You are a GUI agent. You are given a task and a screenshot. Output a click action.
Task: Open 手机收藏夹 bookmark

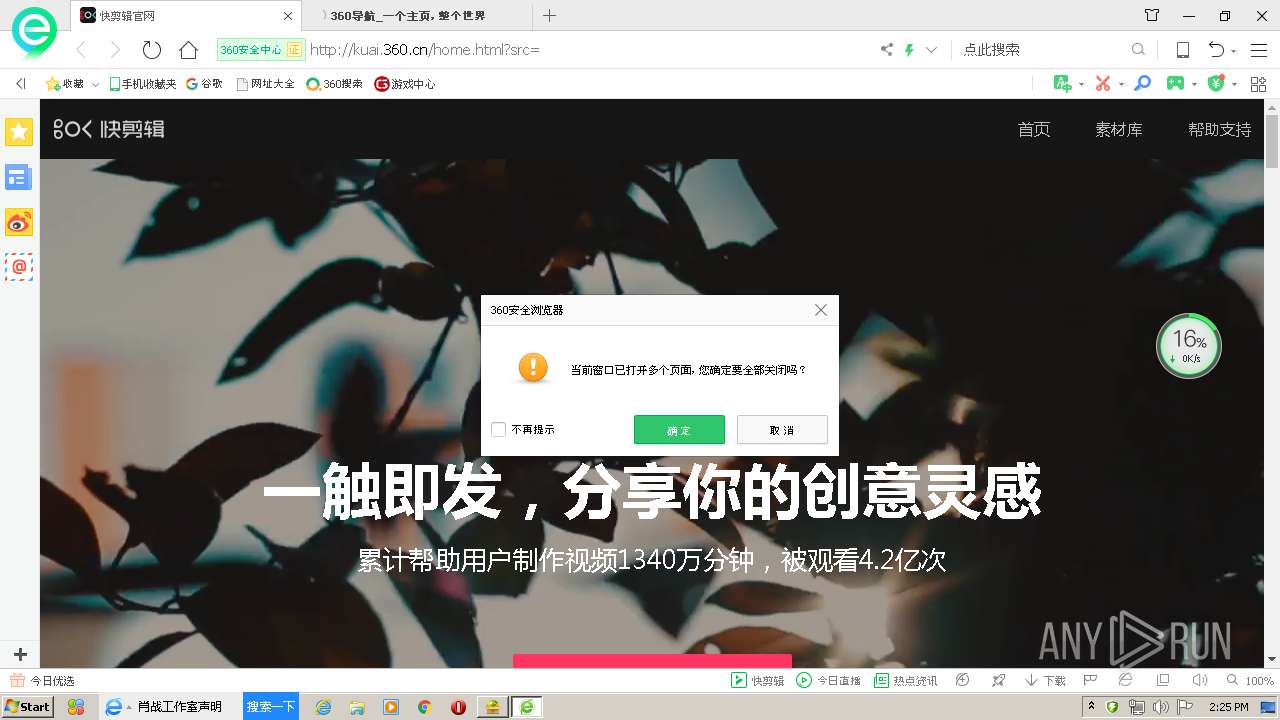[142, 84]
